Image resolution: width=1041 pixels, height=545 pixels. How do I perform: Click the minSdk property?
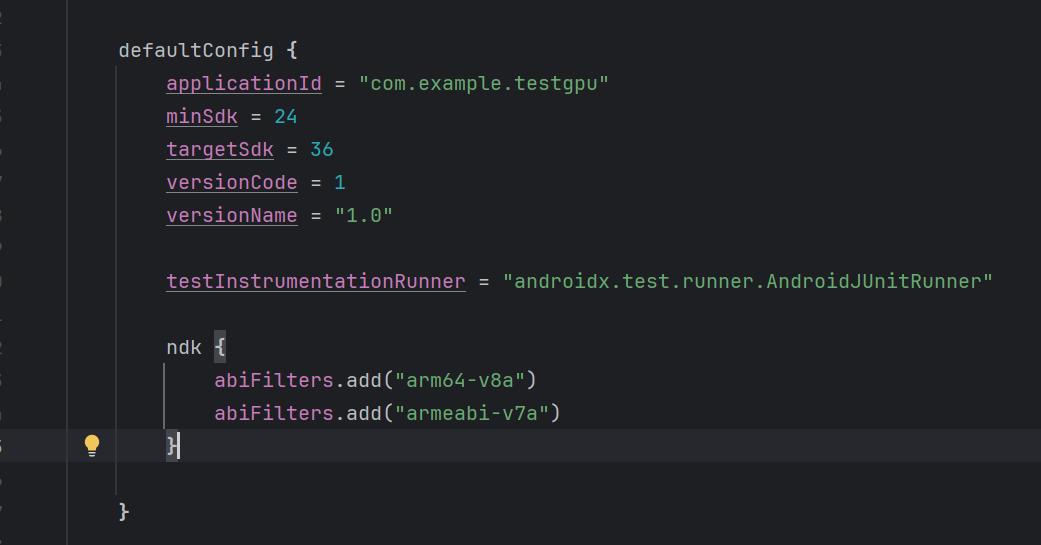pos(202,117)
